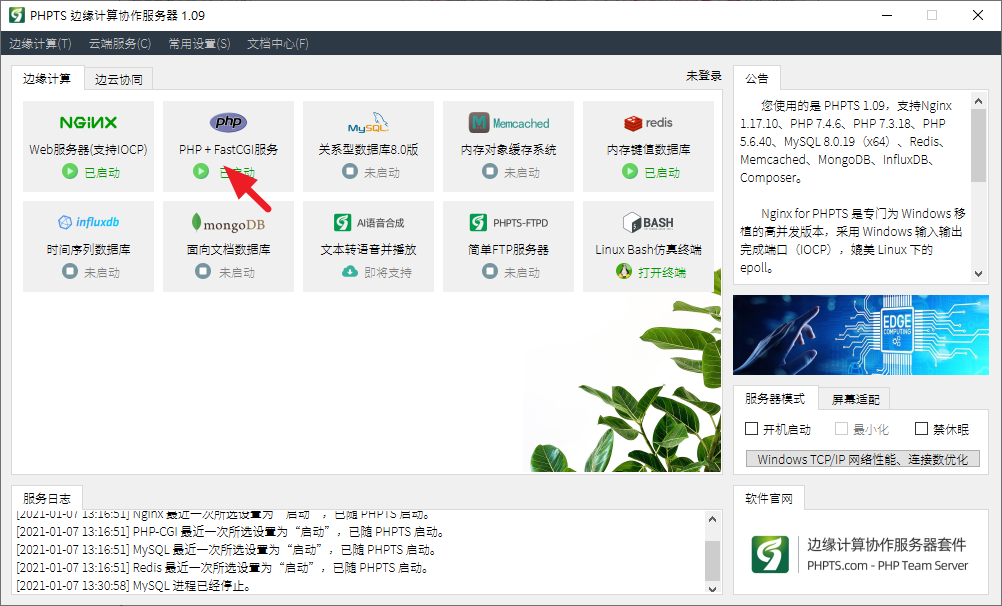Start influxdb via its grey stop icon

point(70,271)
